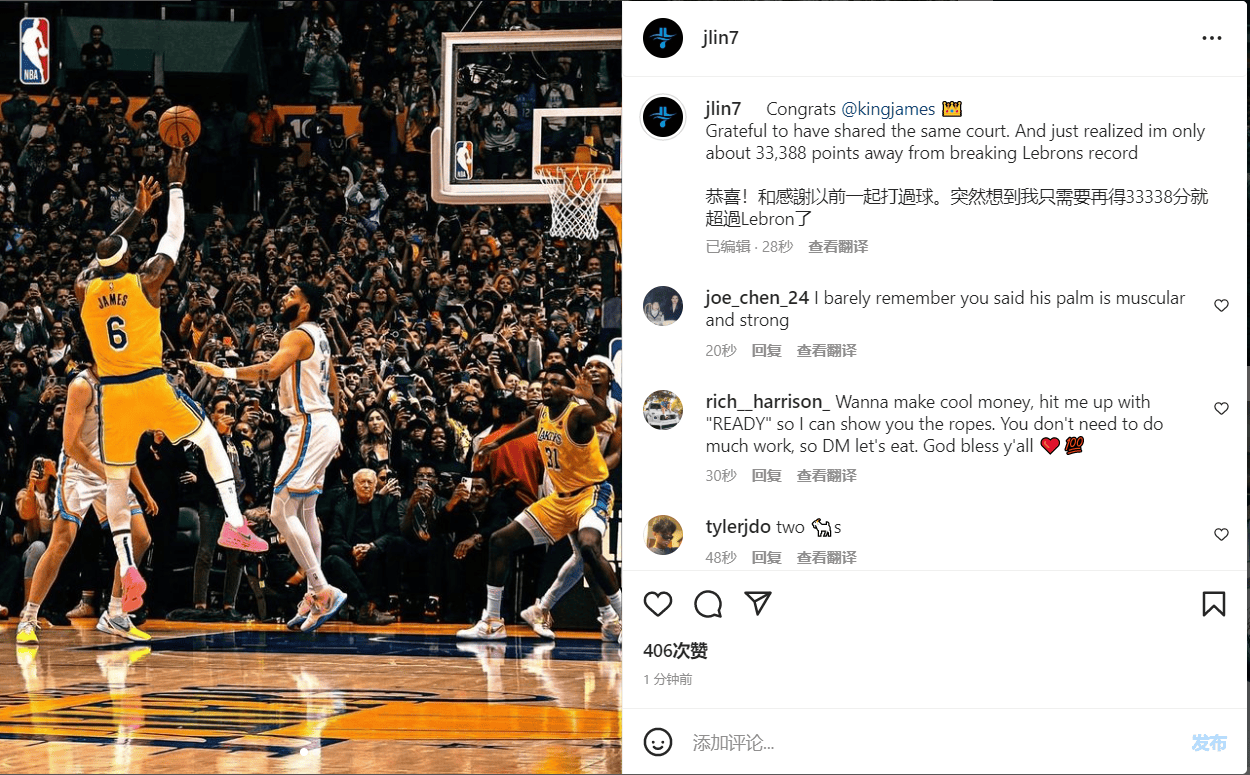Click the 添加评论 comment input field

coord(930,743)
